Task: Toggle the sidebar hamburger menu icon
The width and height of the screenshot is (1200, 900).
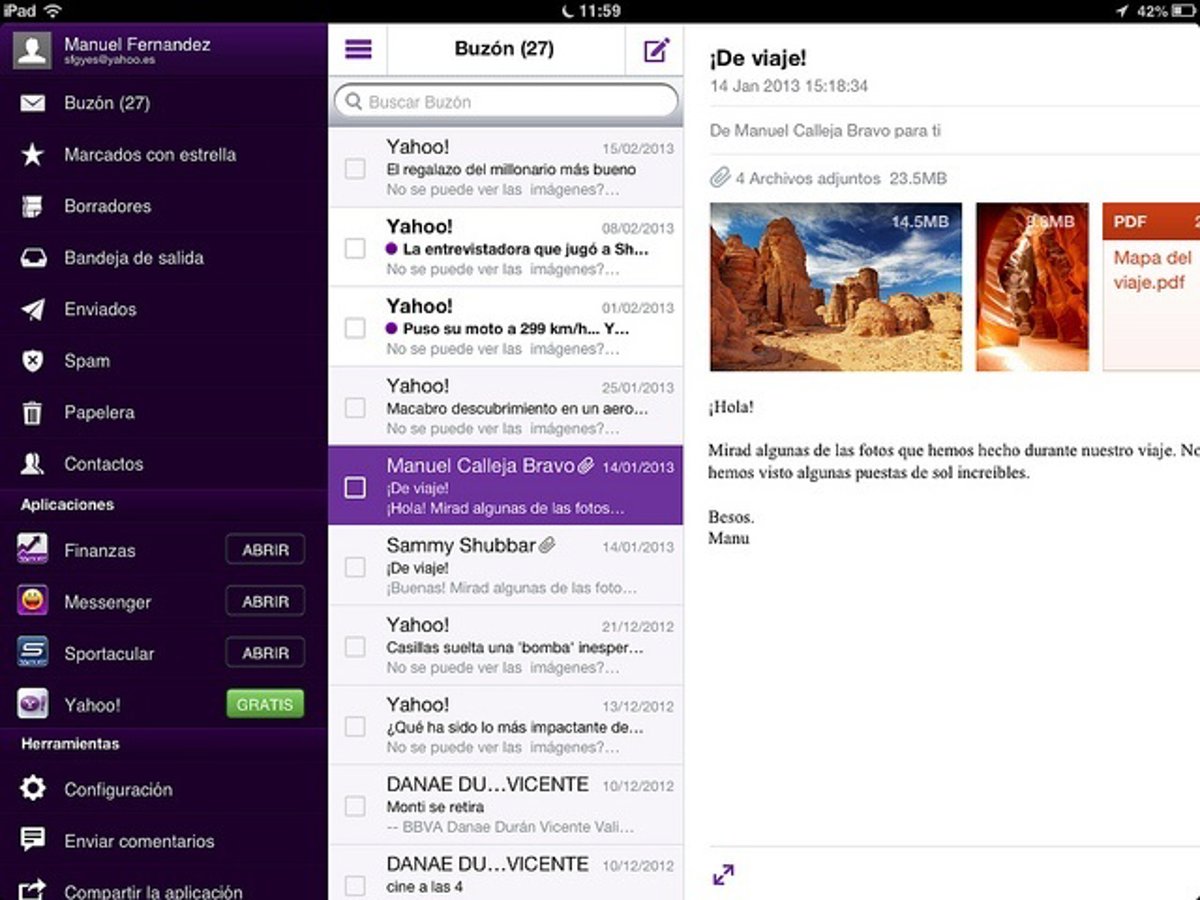Action: (358, 50)
